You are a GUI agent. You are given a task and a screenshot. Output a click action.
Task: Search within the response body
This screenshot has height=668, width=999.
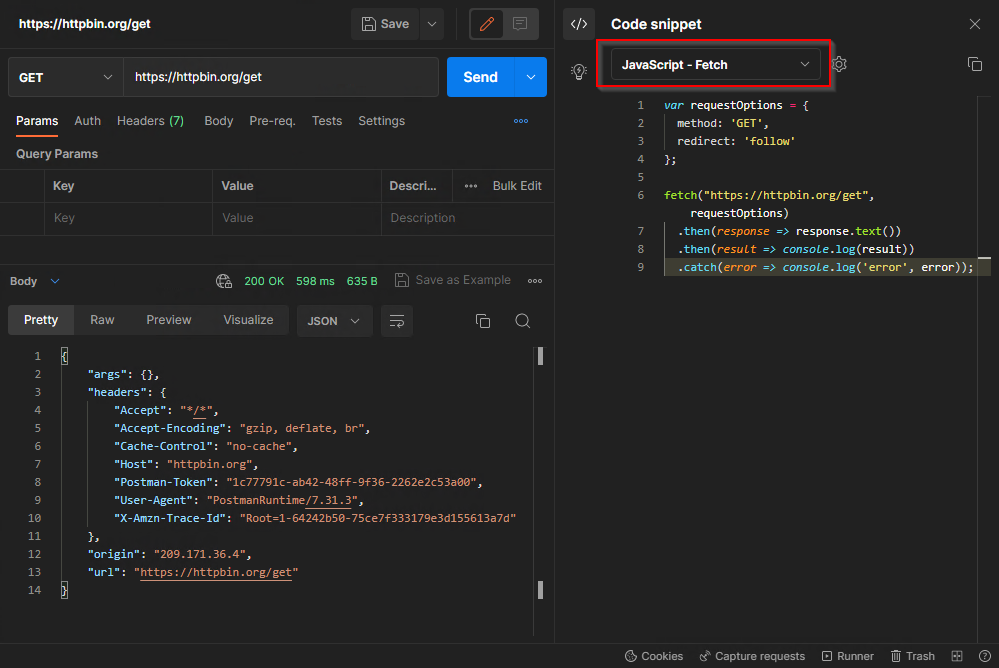click(522, 321)
